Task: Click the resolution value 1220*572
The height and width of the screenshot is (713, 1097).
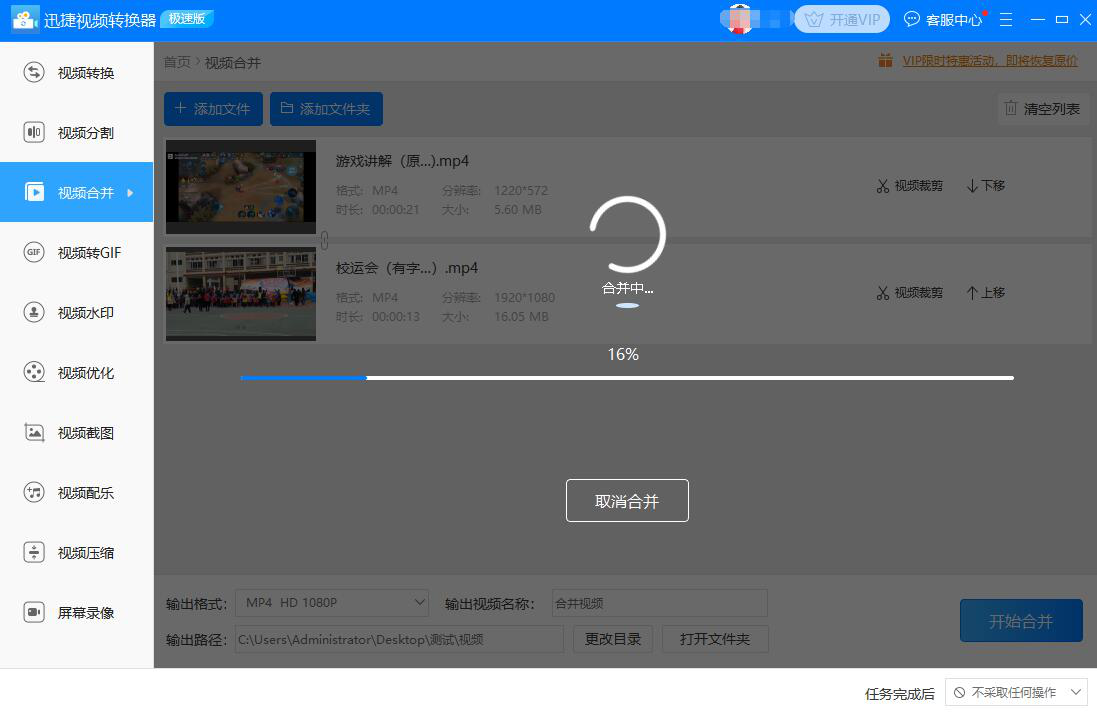Action: (x=521, y=190)
